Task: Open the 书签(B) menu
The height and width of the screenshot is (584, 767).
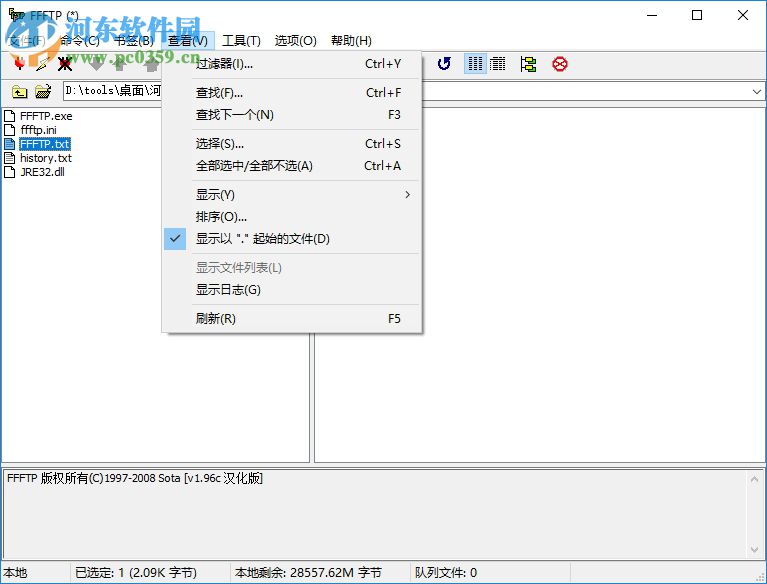Action: click(x=134, y=41)
